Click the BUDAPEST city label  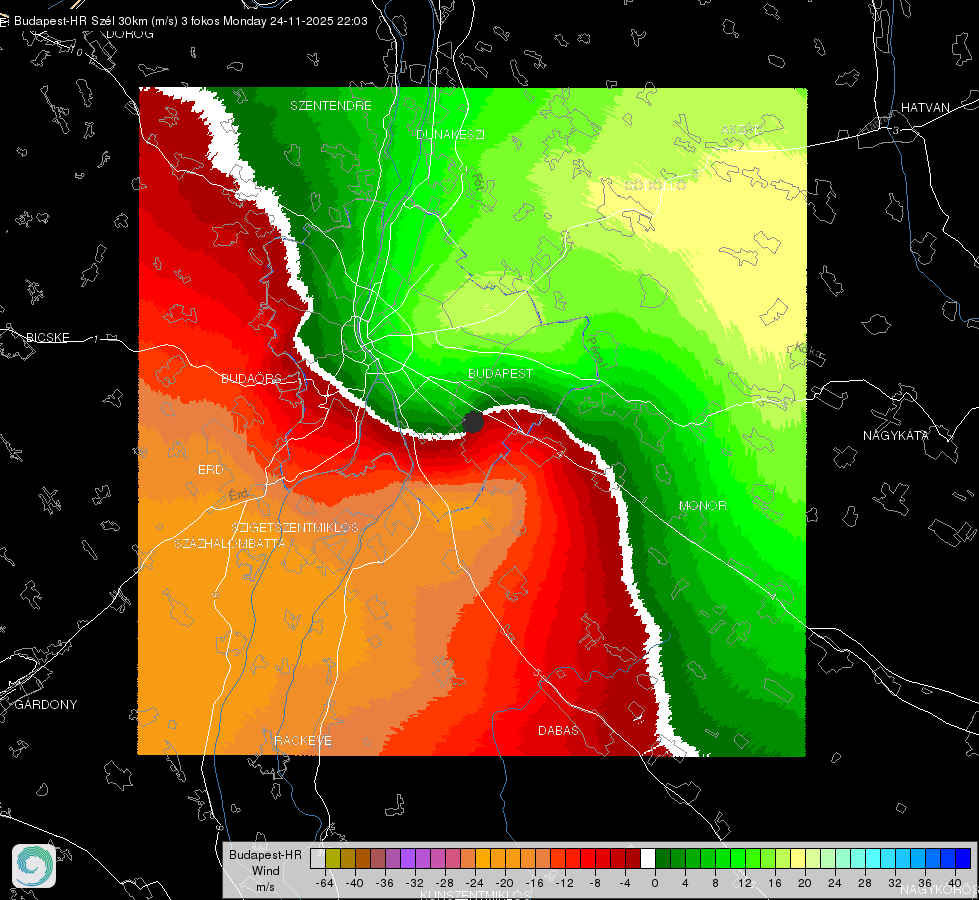pos(501,373)
